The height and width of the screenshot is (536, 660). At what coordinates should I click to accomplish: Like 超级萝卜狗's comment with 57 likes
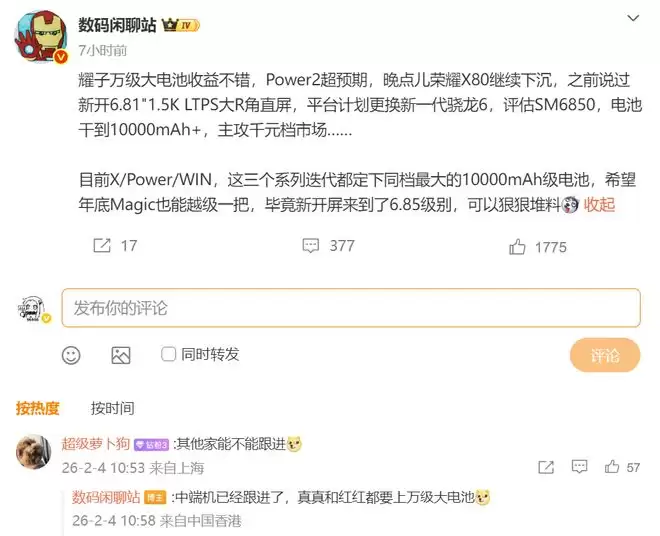tap(612, 467)
